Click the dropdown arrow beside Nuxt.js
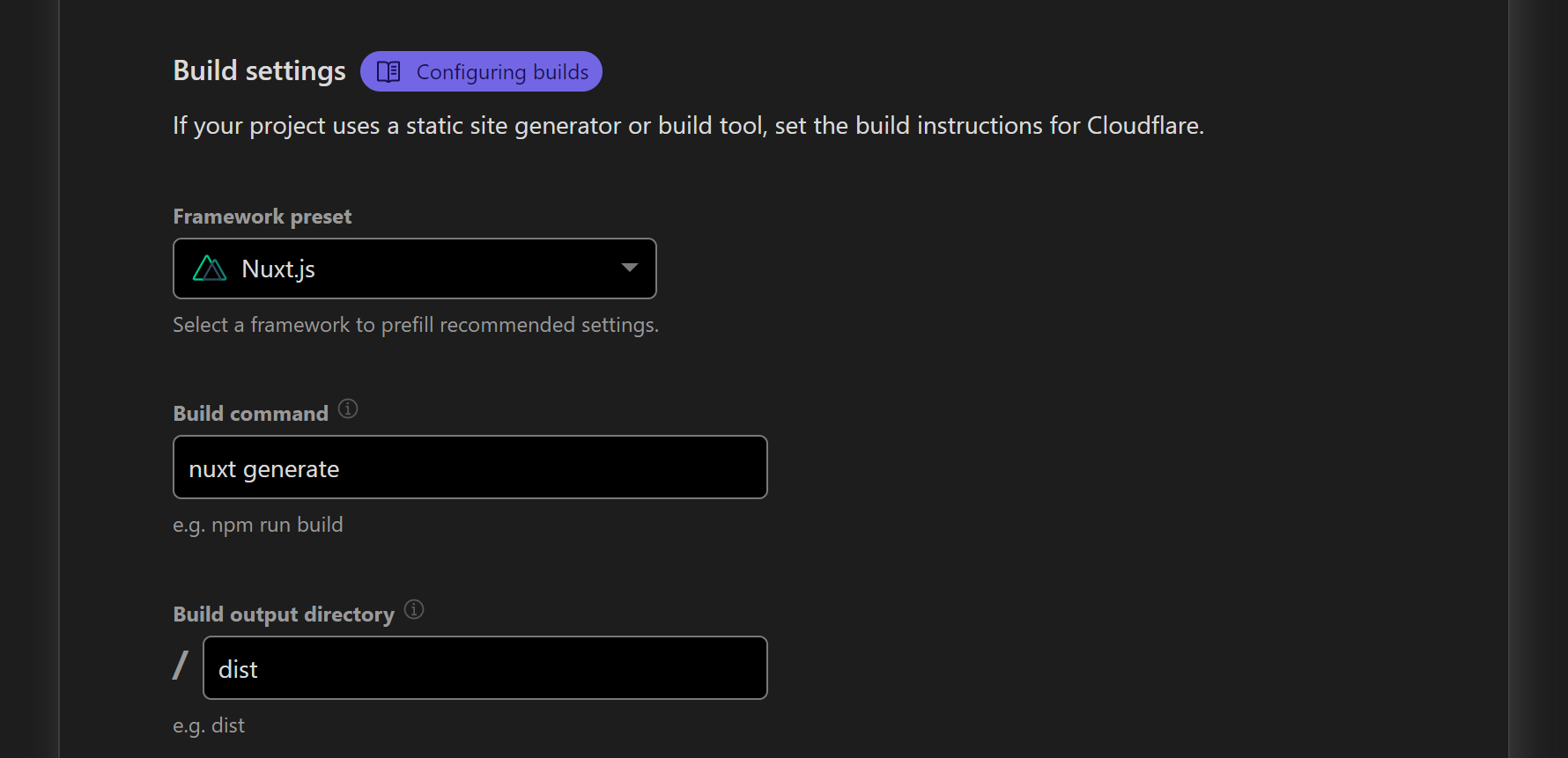Screen dimensions: 1568x758 [x=628, y=268]
